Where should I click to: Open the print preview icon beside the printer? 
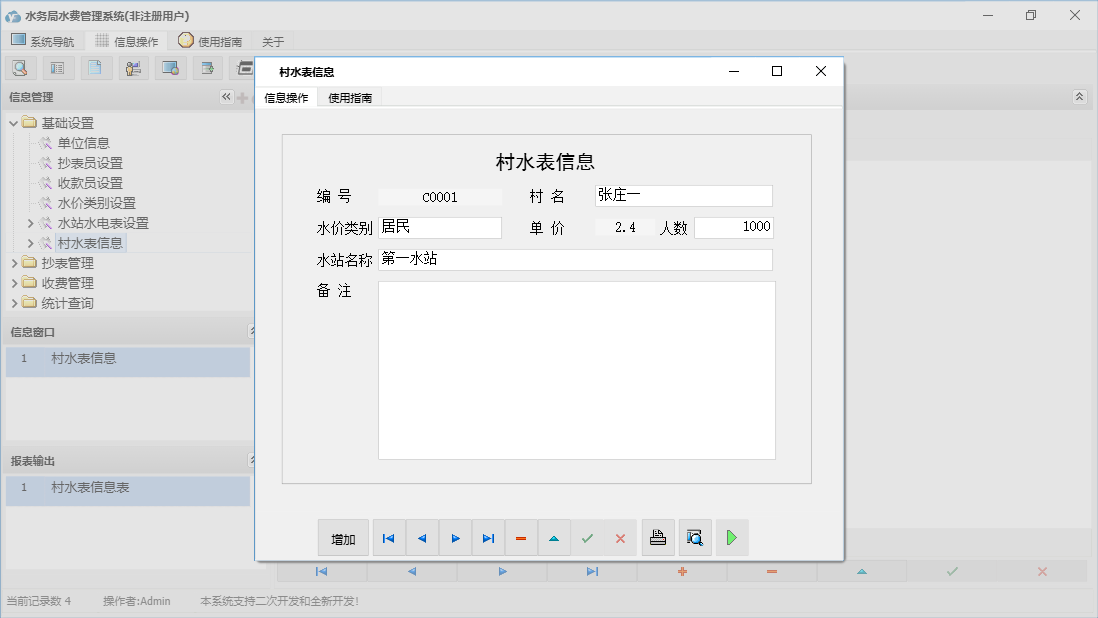694,537
